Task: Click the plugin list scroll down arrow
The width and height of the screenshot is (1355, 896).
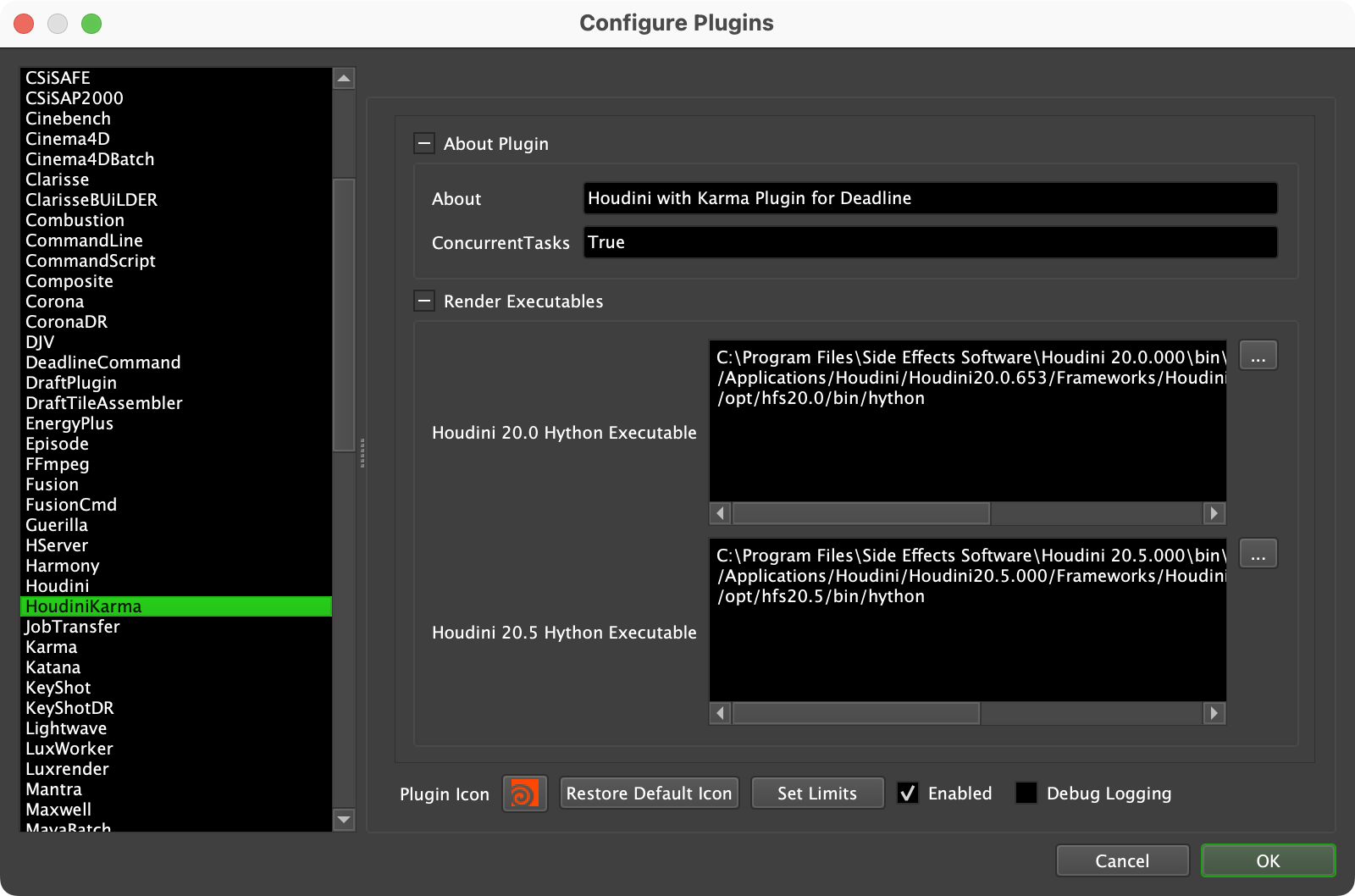Action: pyautogui.click(x=344, y=819)
